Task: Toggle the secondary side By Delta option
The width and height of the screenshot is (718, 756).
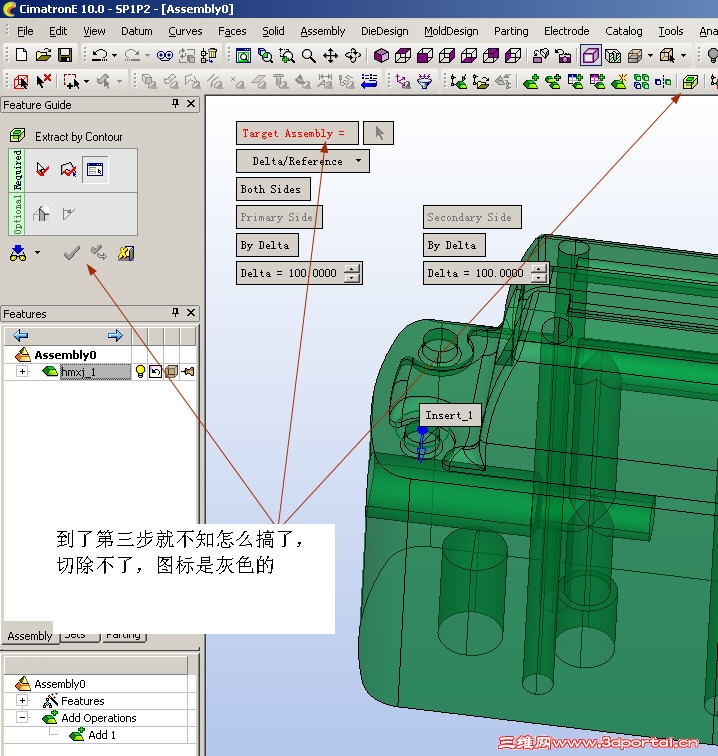Action: (454, 245)
